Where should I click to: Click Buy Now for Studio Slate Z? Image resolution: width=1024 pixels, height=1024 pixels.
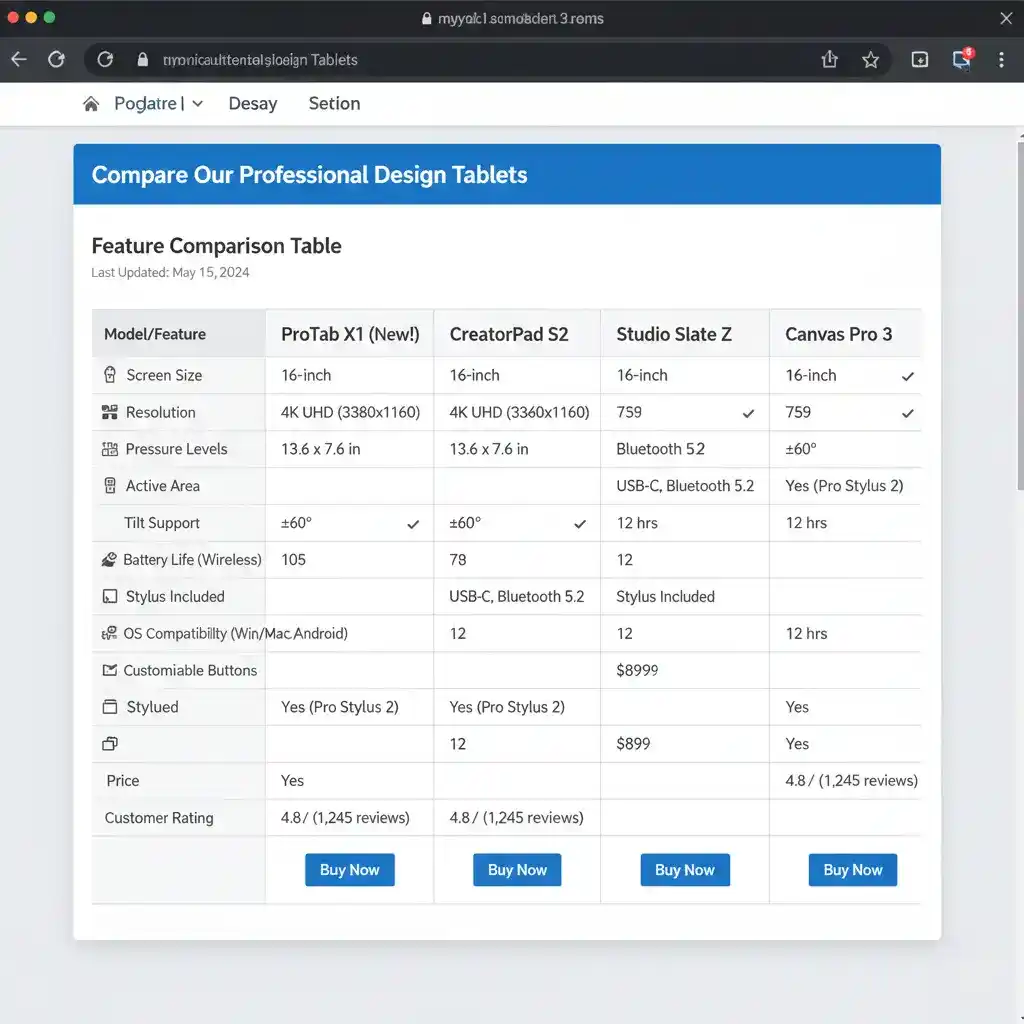pyautogui.click(x=684, y=870)
